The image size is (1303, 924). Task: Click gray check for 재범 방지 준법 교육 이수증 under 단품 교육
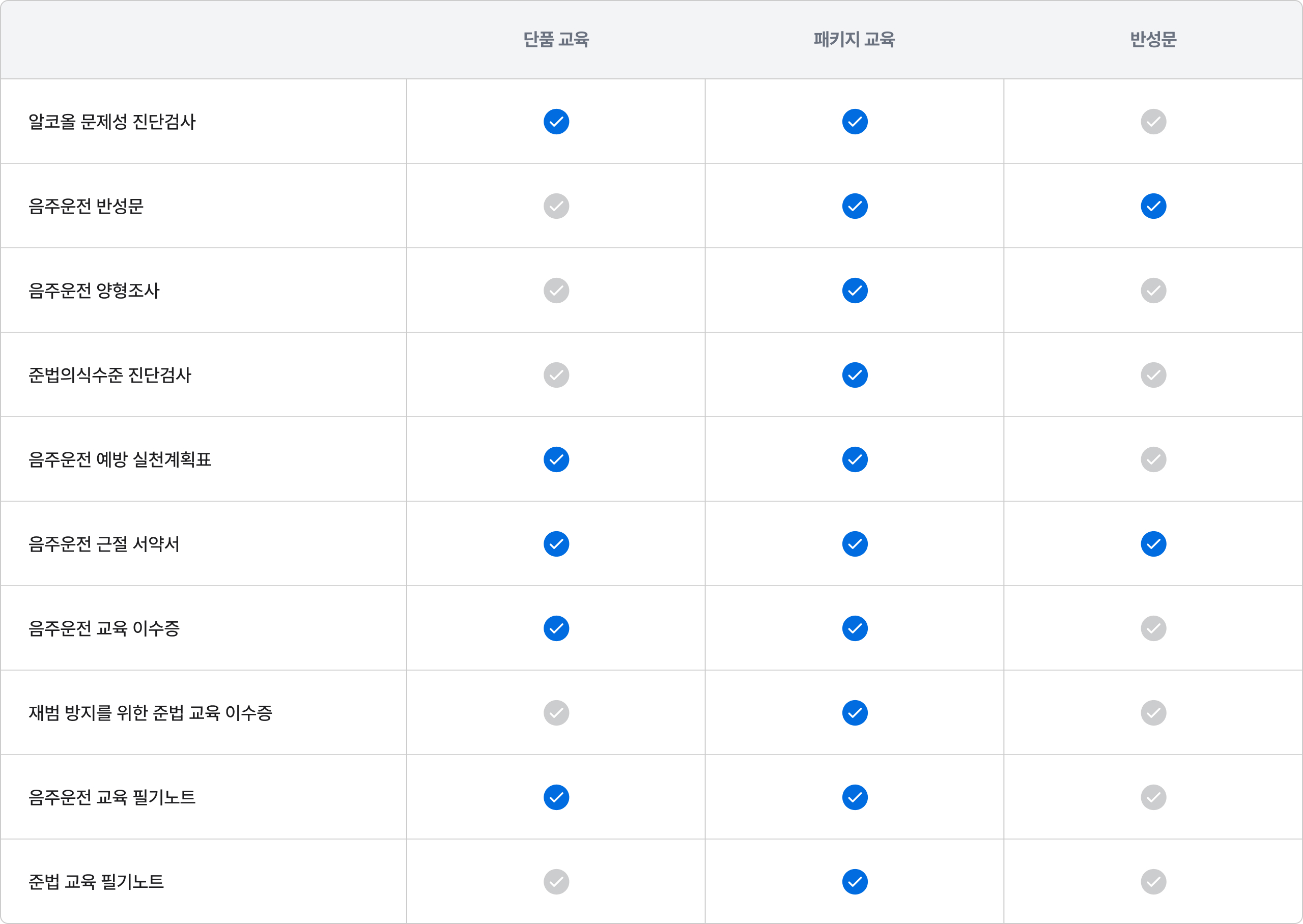tap(556, 713)
